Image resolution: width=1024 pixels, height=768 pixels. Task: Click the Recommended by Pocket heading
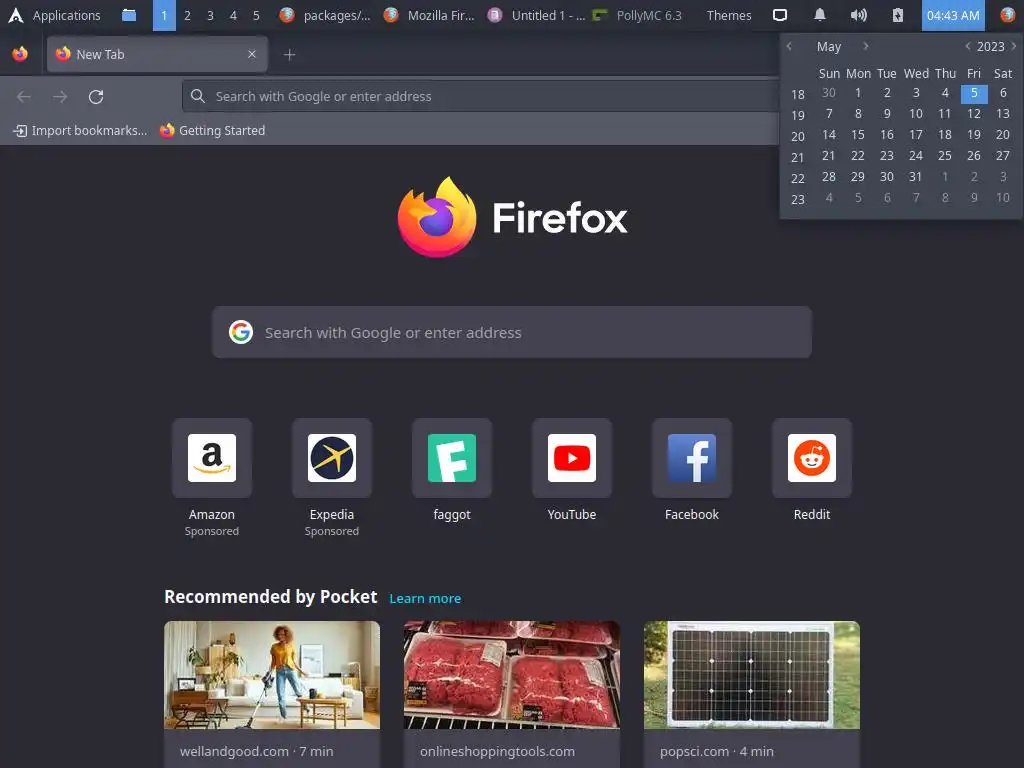point(270,597)
